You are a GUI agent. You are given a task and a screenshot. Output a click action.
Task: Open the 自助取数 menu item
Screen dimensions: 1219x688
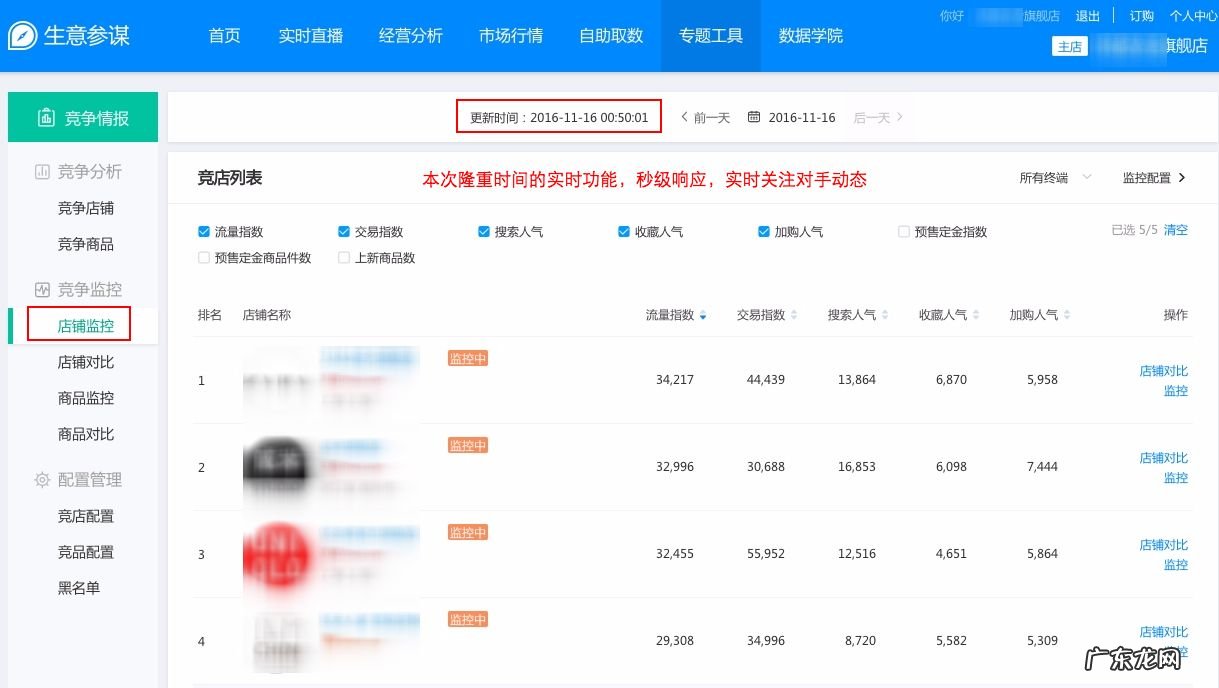610,35
